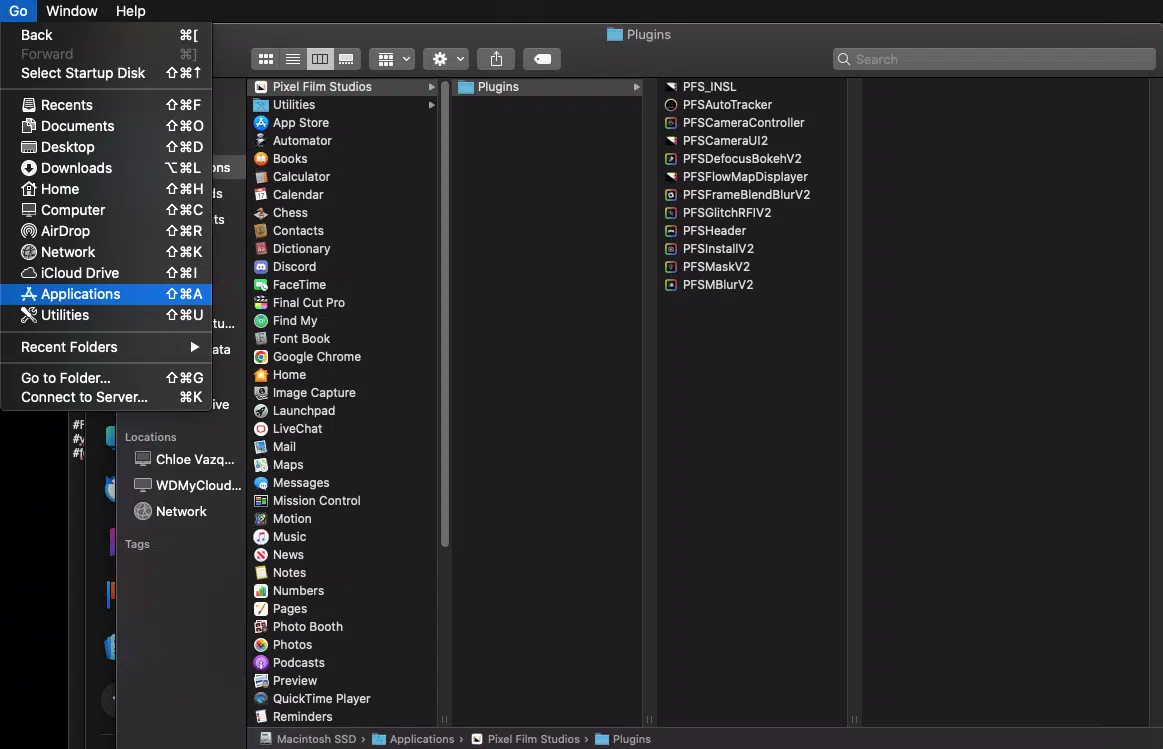Viewport: 1163px width, 749px height.
Task: Click Pixel Film Studios in path bar
Action: [526, 739]
